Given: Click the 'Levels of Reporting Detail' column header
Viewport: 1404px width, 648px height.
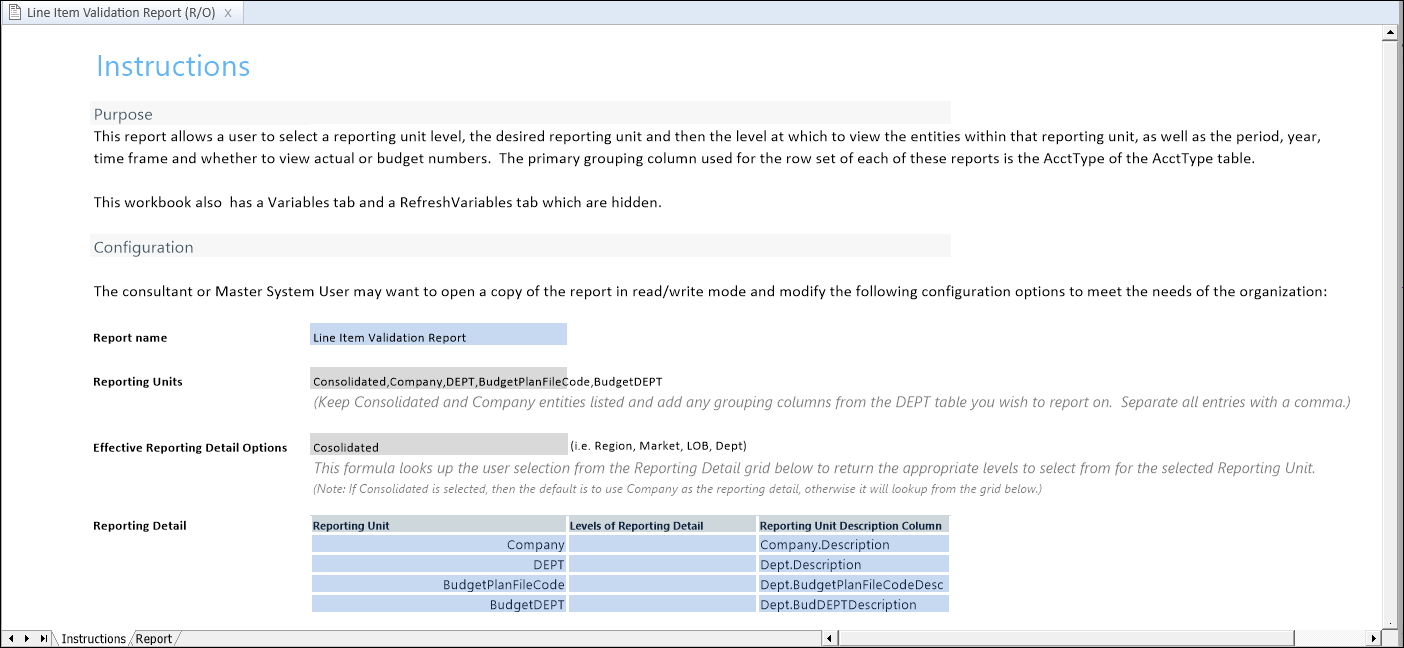Looking at the screenshot, I should (663, 525).
